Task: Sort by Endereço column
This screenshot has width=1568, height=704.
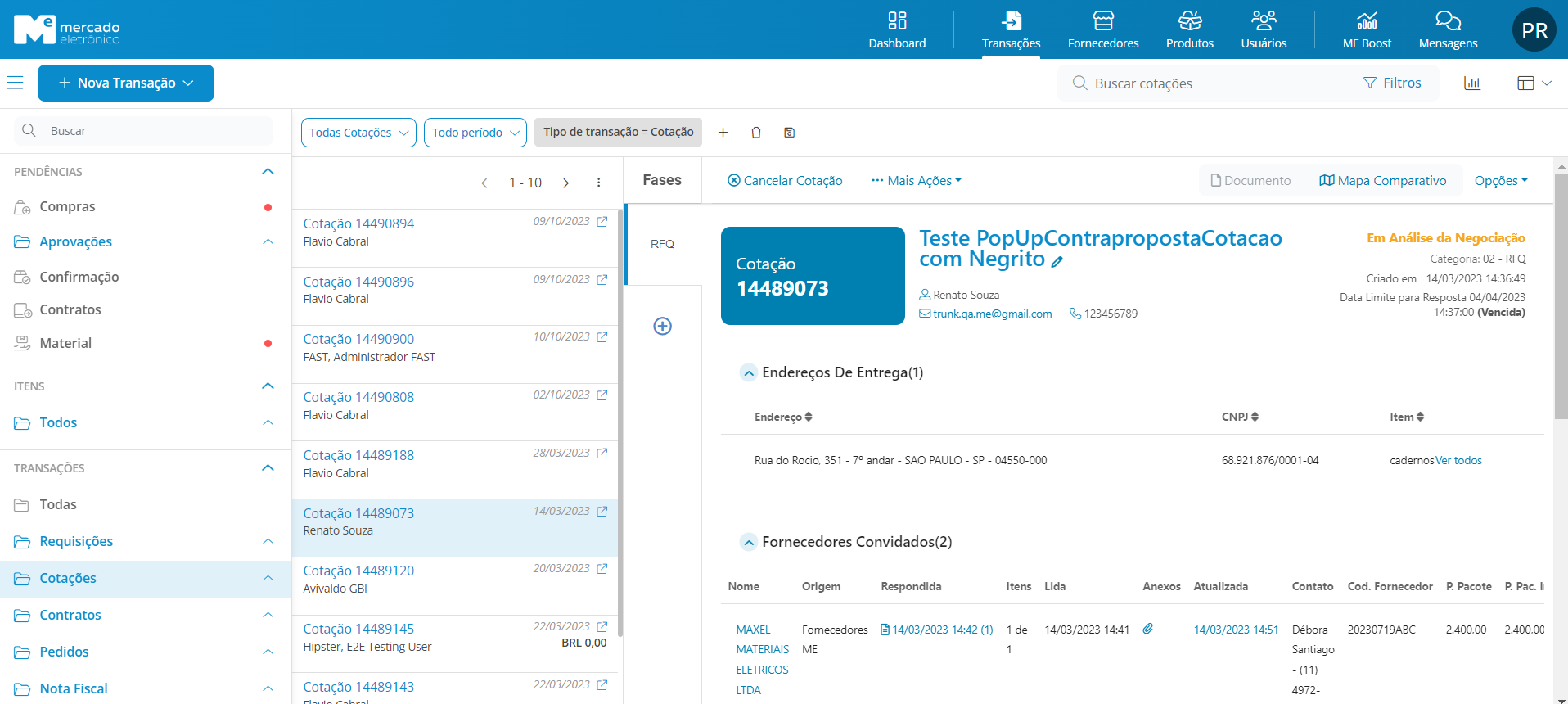Action: 783,417
